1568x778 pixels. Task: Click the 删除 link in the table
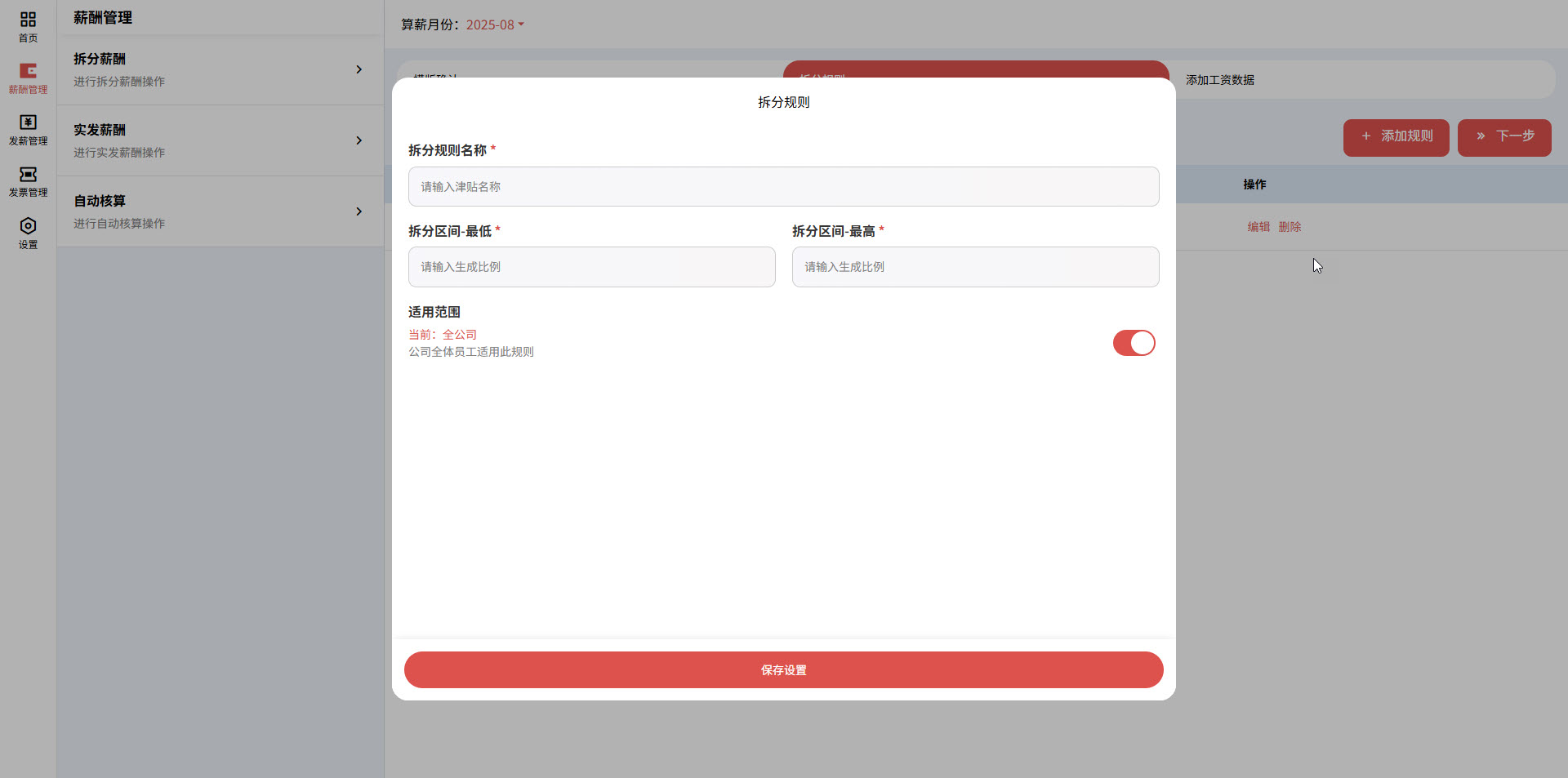tap(1288, 226)
